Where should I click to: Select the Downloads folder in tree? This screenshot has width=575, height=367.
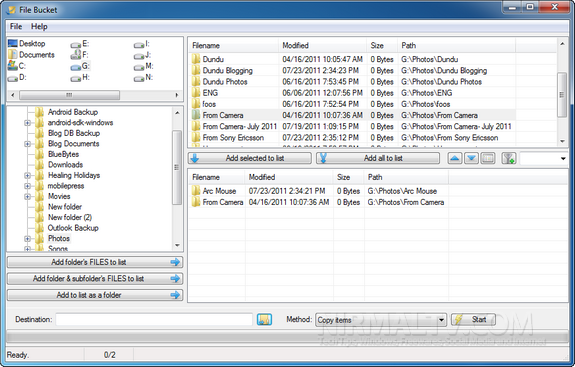pos(65,165)
